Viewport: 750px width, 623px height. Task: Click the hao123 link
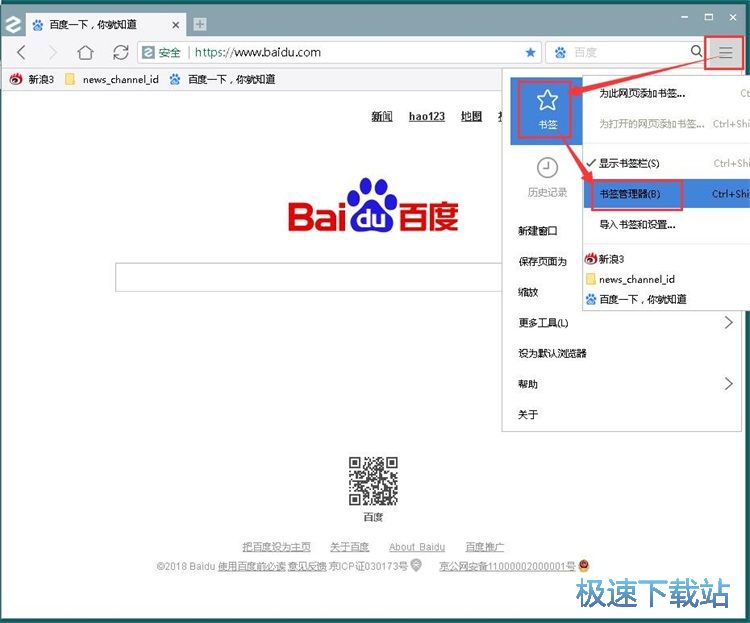[427, 116]
